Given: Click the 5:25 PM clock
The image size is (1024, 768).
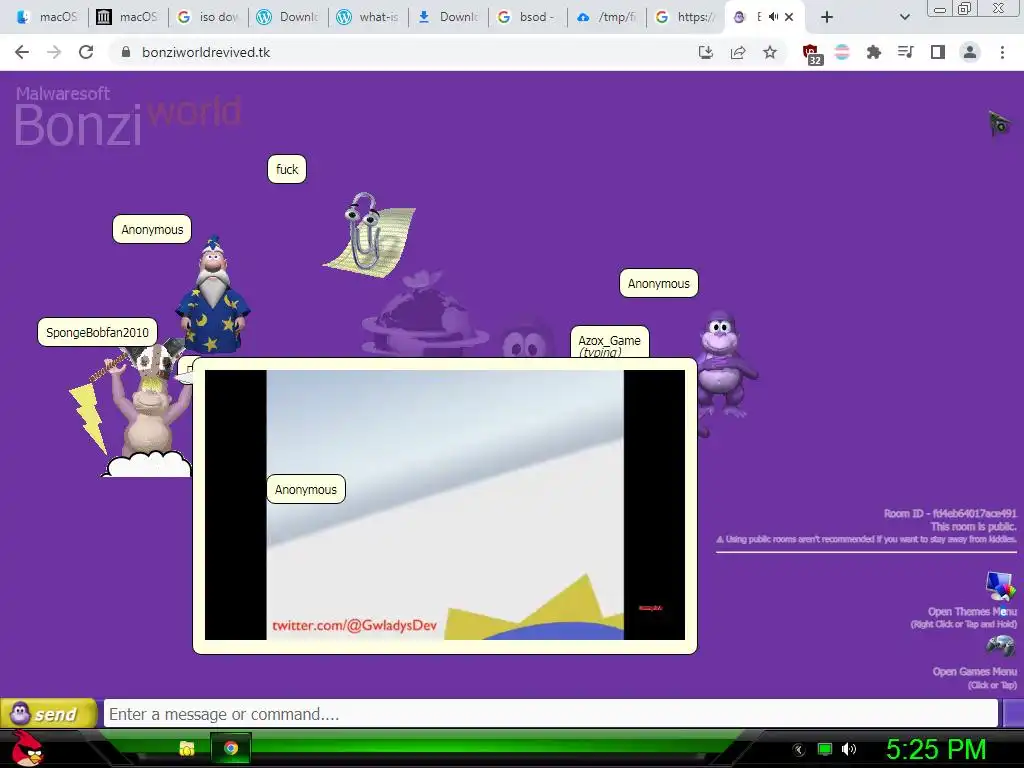Looking at the screenshot, I should [936, 749].
